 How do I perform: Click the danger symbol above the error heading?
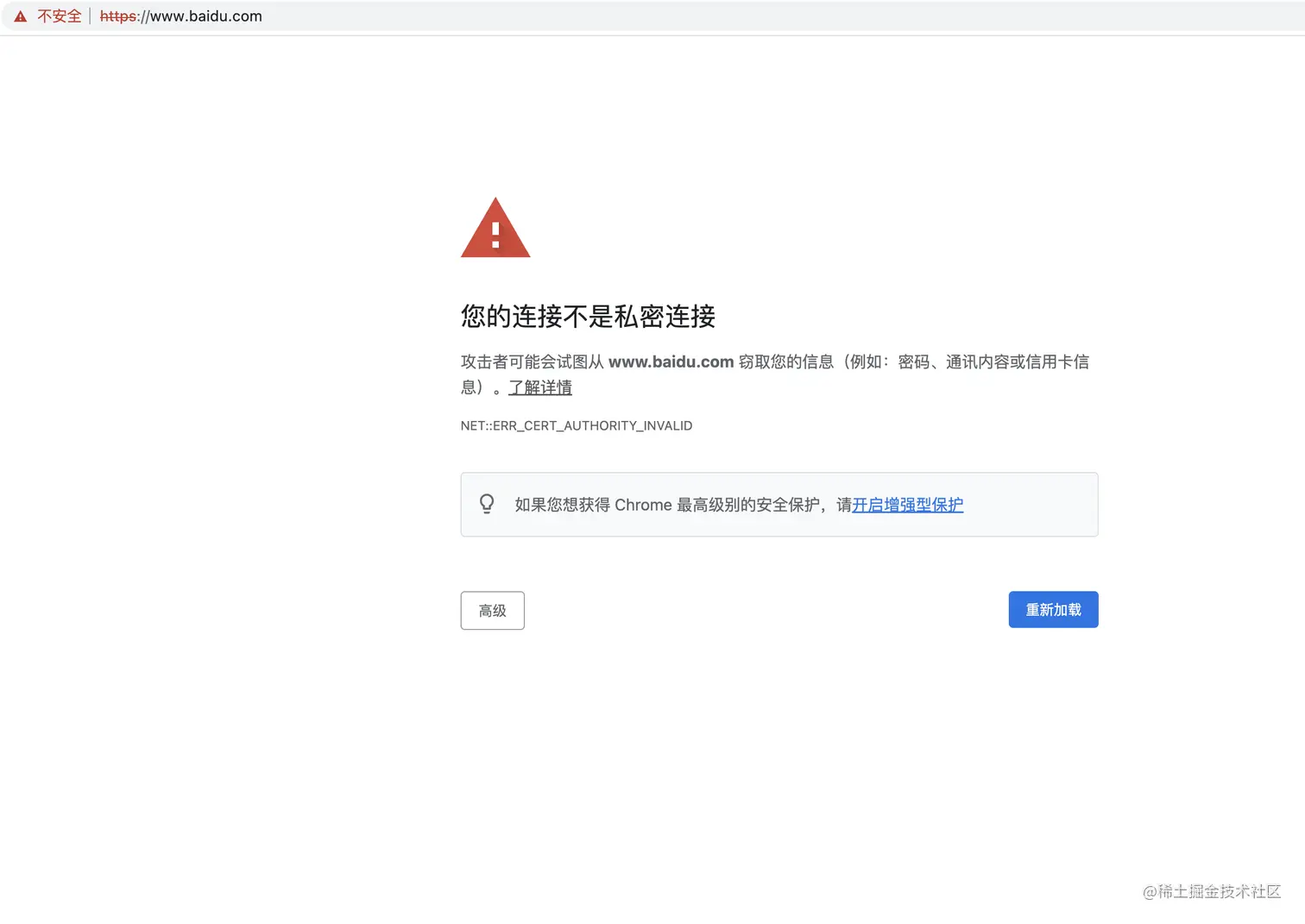495,228
